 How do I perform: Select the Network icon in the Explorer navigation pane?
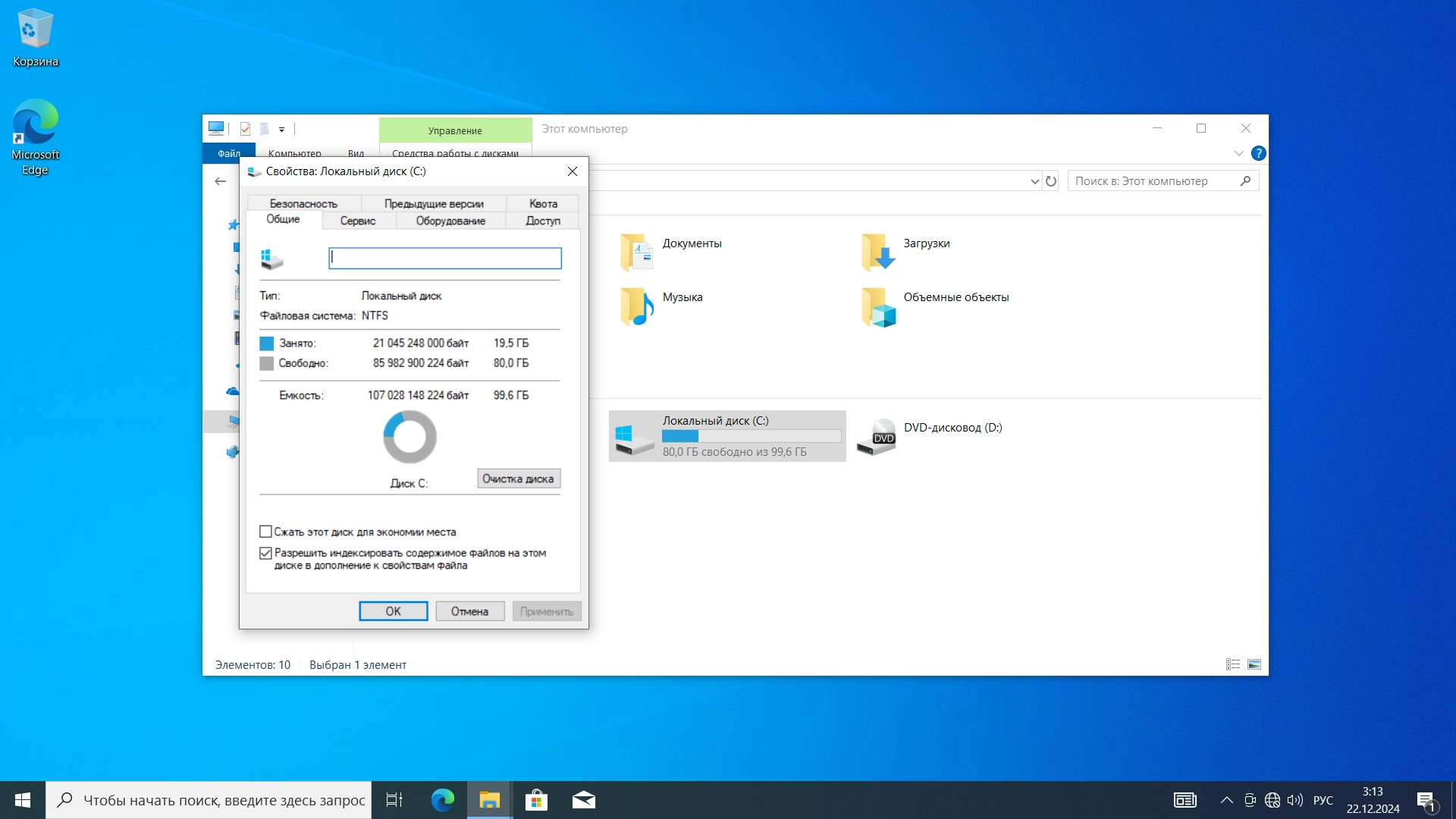point(233,452)
